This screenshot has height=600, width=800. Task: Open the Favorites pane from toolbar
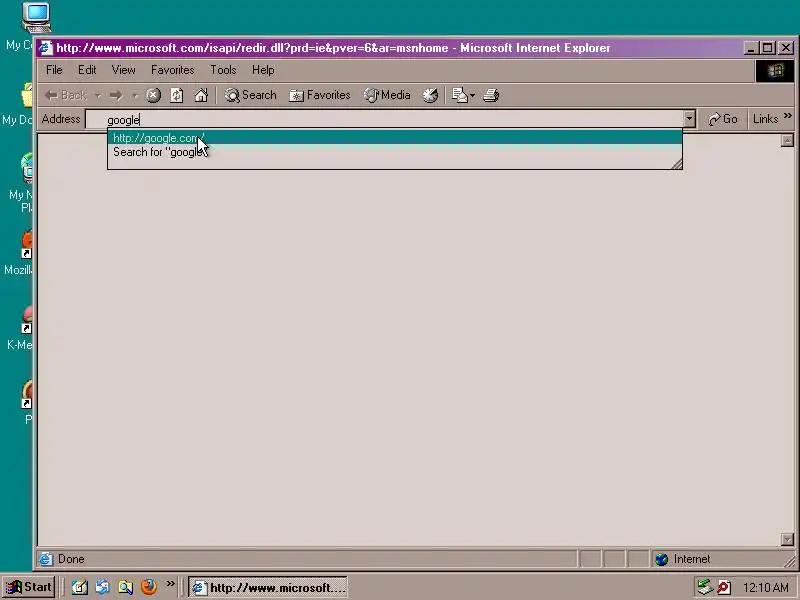320,95
